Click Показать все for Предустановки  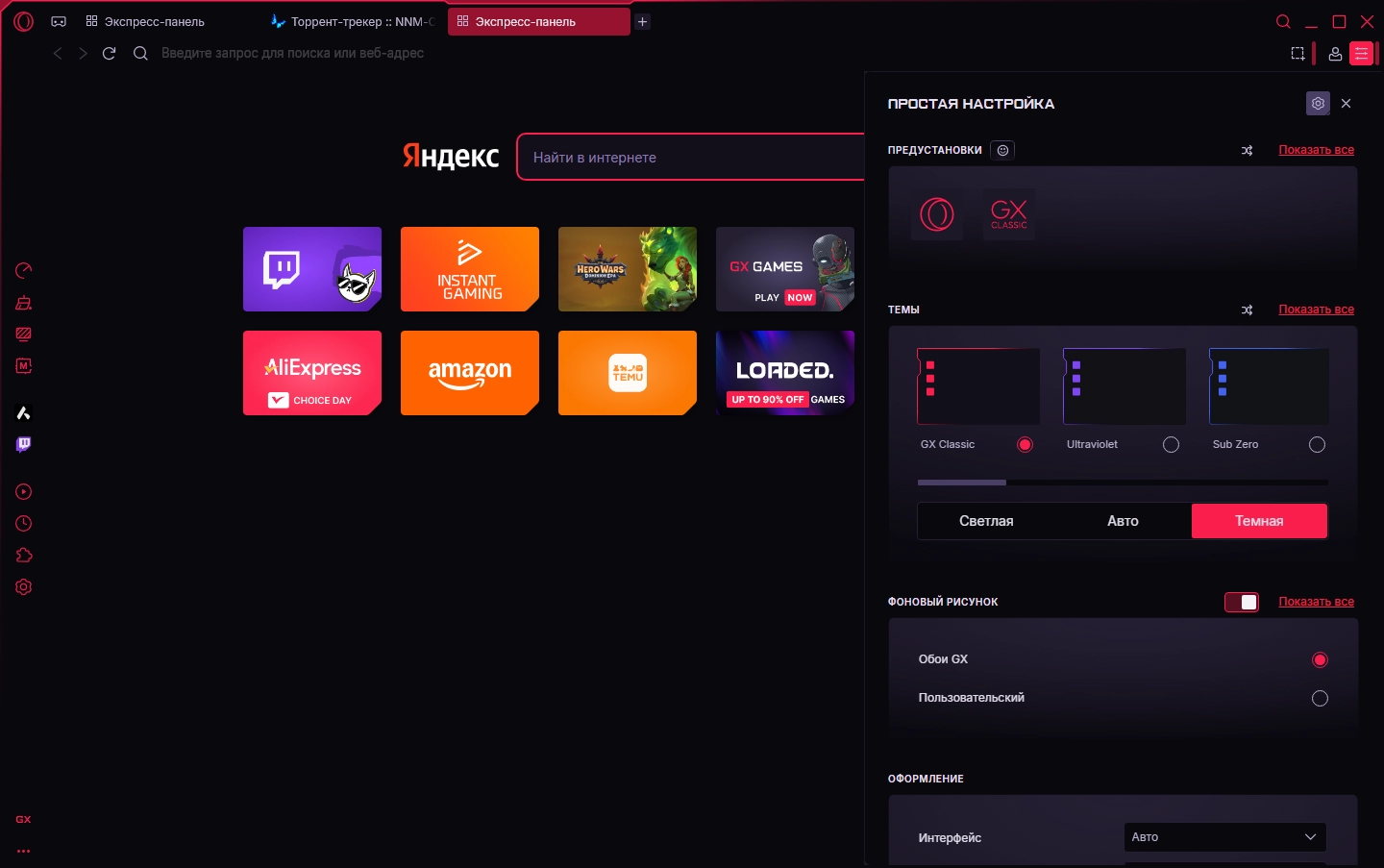point(1316,150)
